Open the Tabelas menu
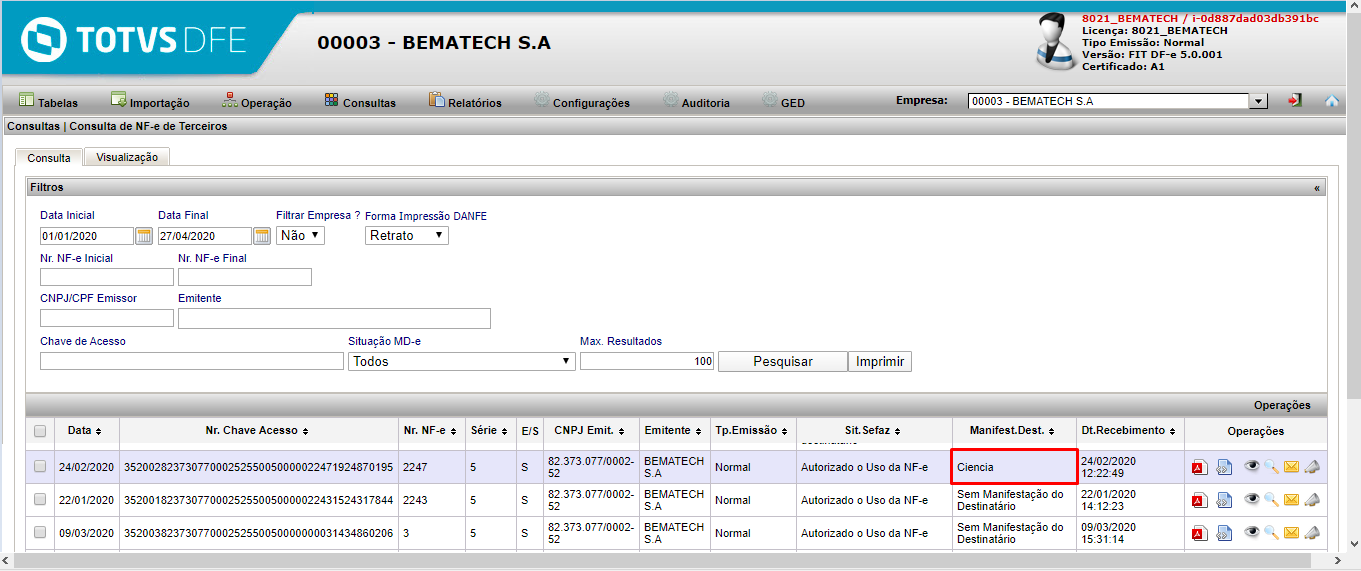The width and height of the screenshot is (1361, 571). [49, 101]
